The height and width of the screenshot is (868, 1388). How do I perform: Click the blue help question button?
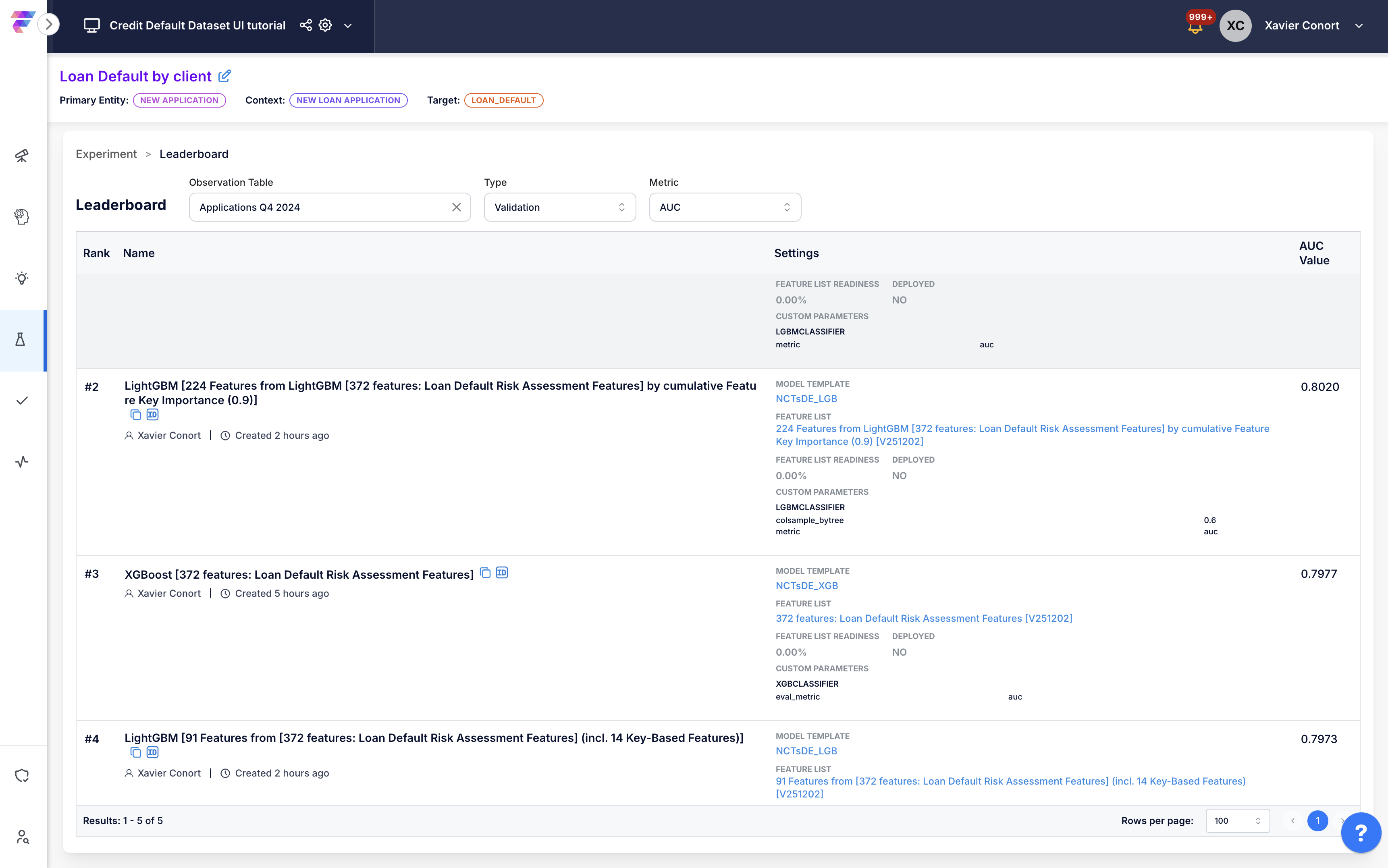pos(1361,833)
